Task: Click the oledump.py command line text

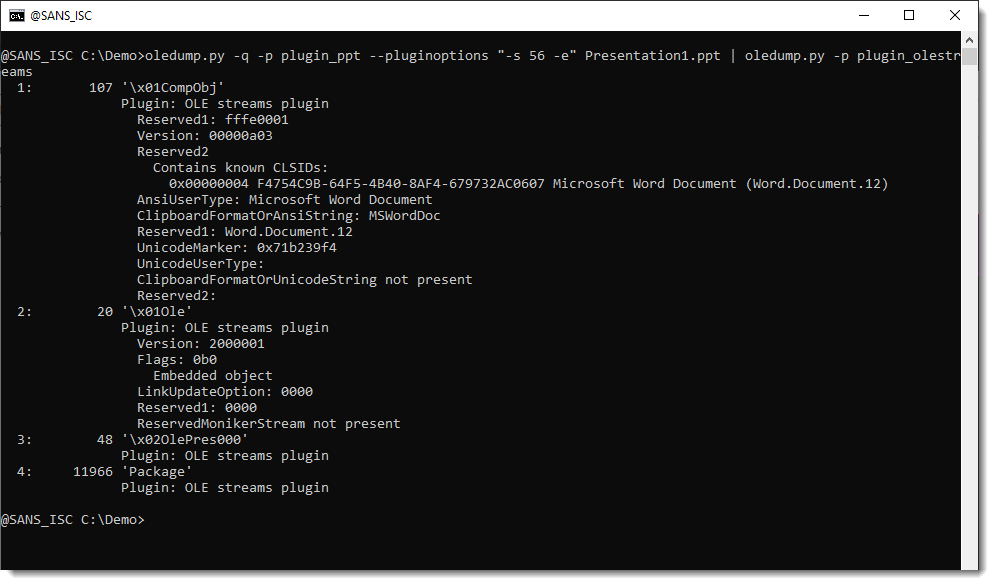Action: click(481, 63)
